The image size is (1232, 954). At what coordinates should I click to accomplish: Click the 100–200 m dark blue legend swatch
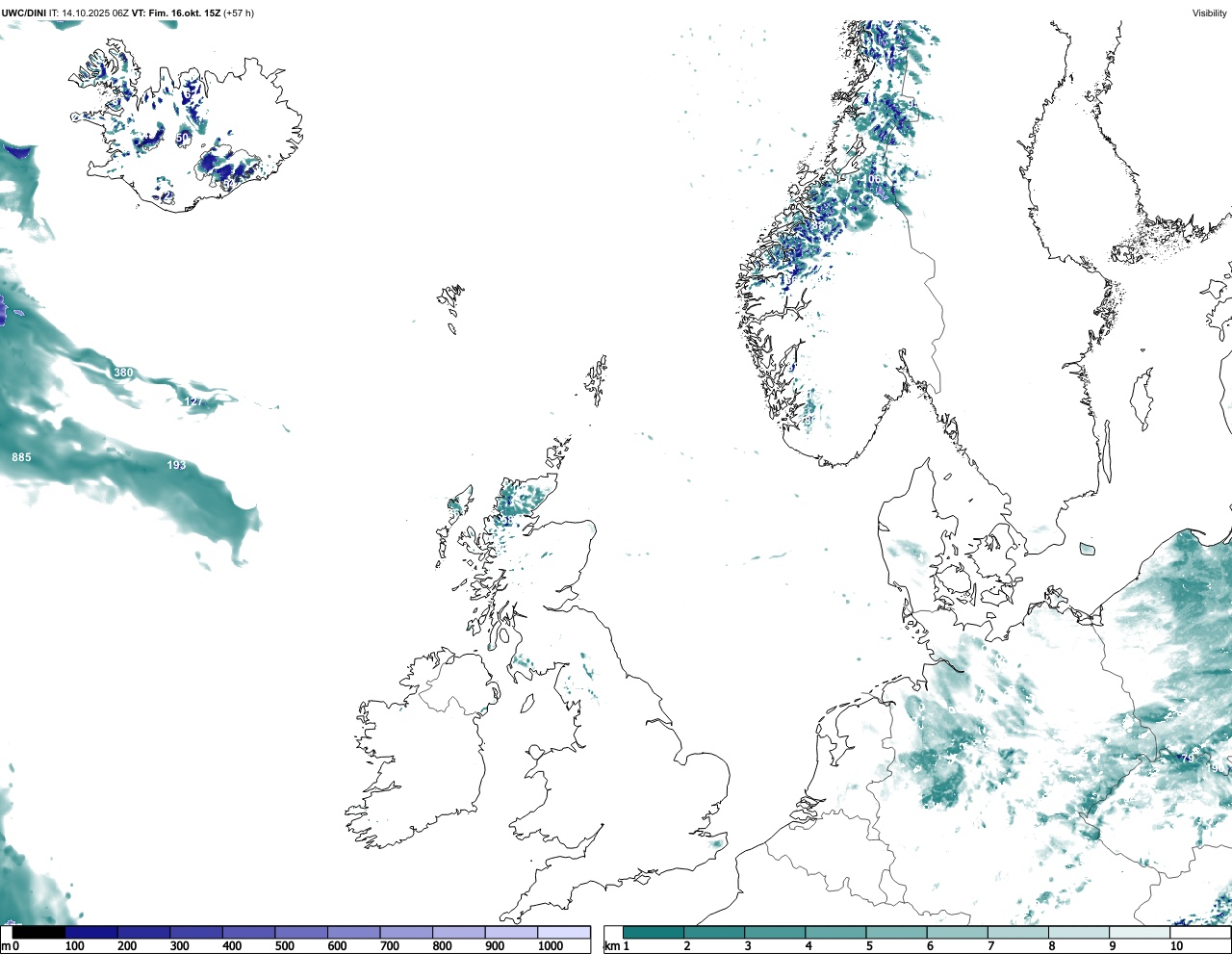pos(91,932)
